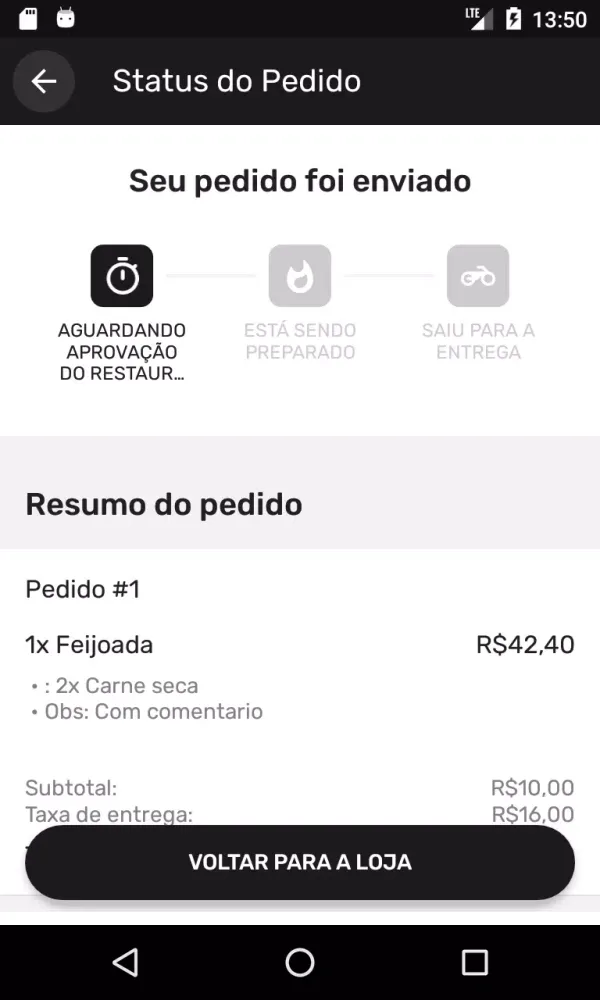Screen dimensions: 600x1000
Task: Tap the Status do Pedido title
Action: pos(237,81)
